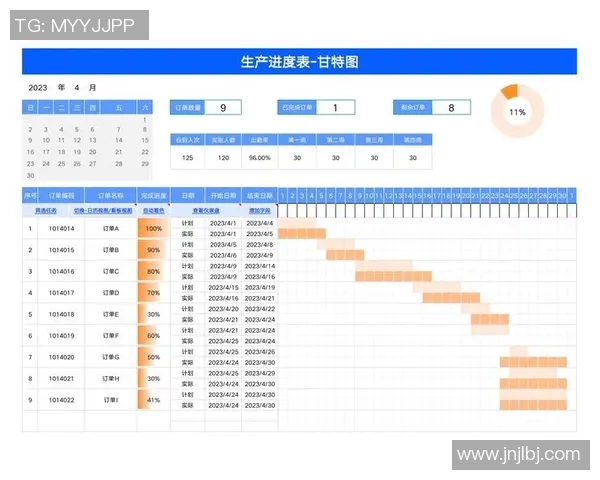This screenshot has width=600, height=480.
Task: Click the 80% progress cell of 订单C
Action: click(x=153, y=271)
